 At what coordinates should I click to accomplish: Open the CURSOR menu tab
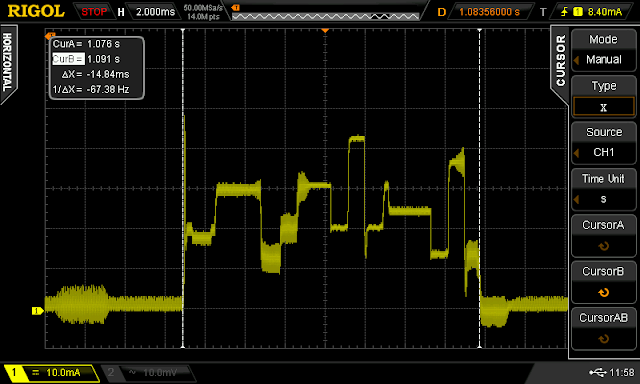pyautogui.click(x=561, y=60)
